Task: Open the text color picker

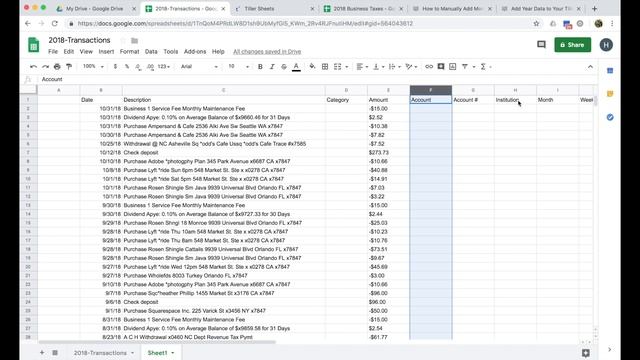Action: pyautogui.click(x=296, y=67)
